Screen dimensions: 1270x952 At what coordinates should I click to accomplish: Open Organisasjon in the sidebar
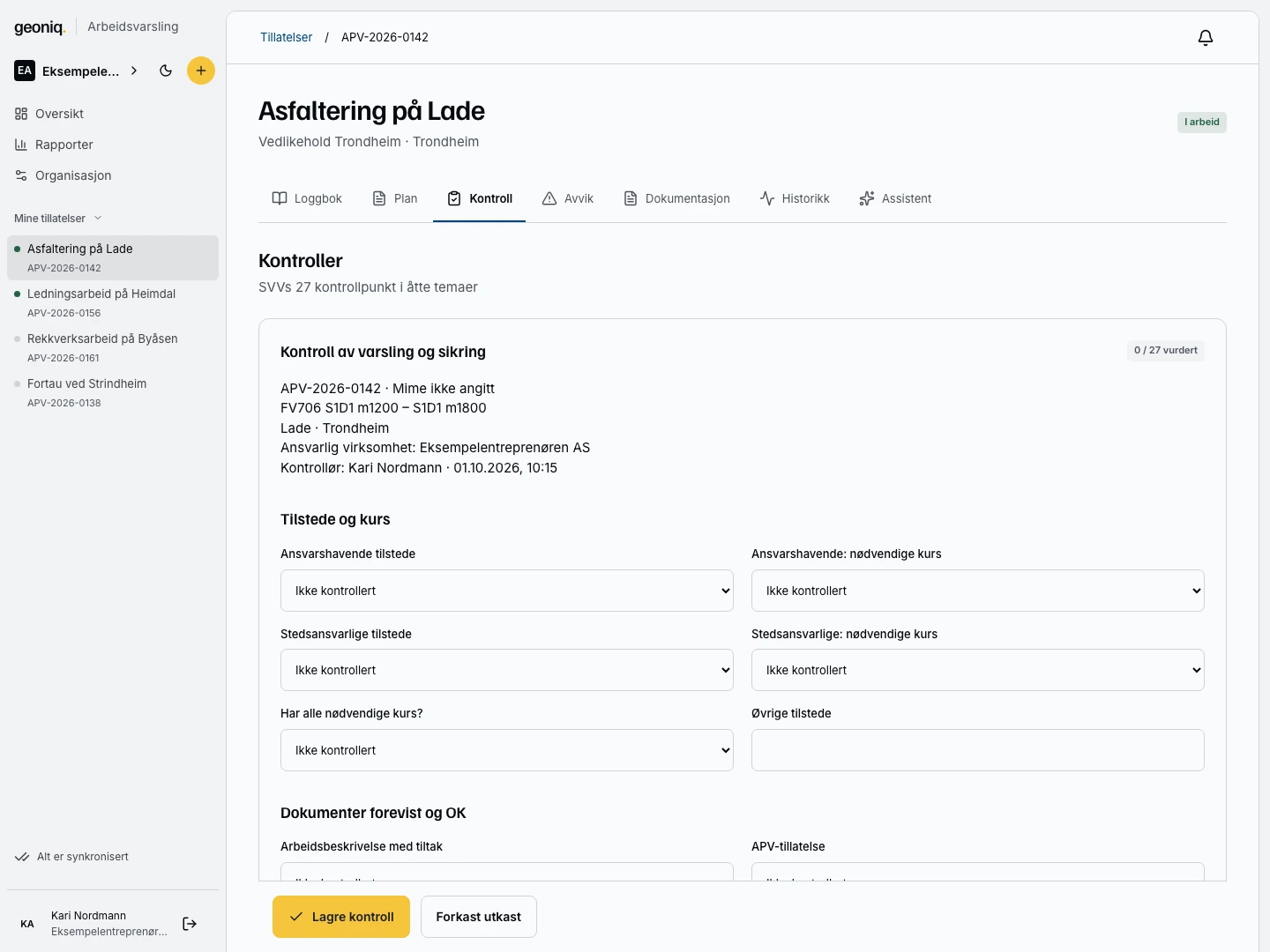coord(113,175)
